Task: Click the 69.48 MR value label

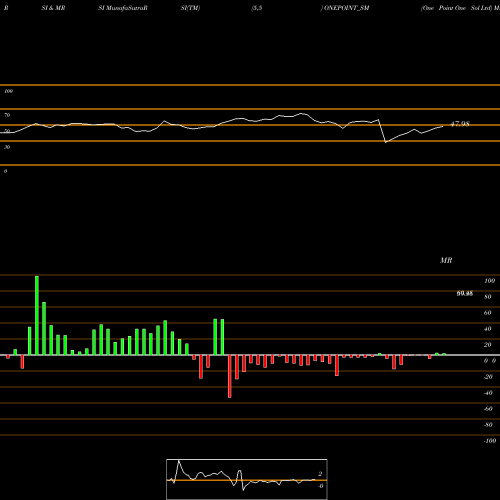Action: [x=465, y=294]
